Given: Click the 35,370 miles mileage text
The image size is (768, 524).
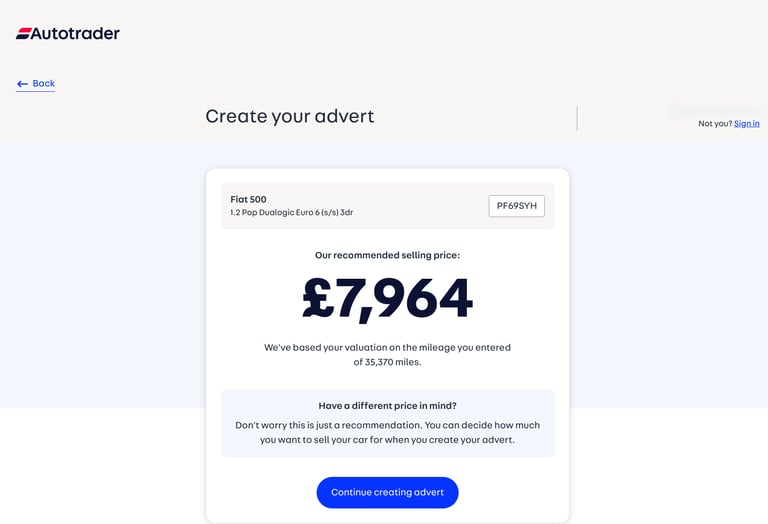Looking at the screenshot, I should [393, 362].
